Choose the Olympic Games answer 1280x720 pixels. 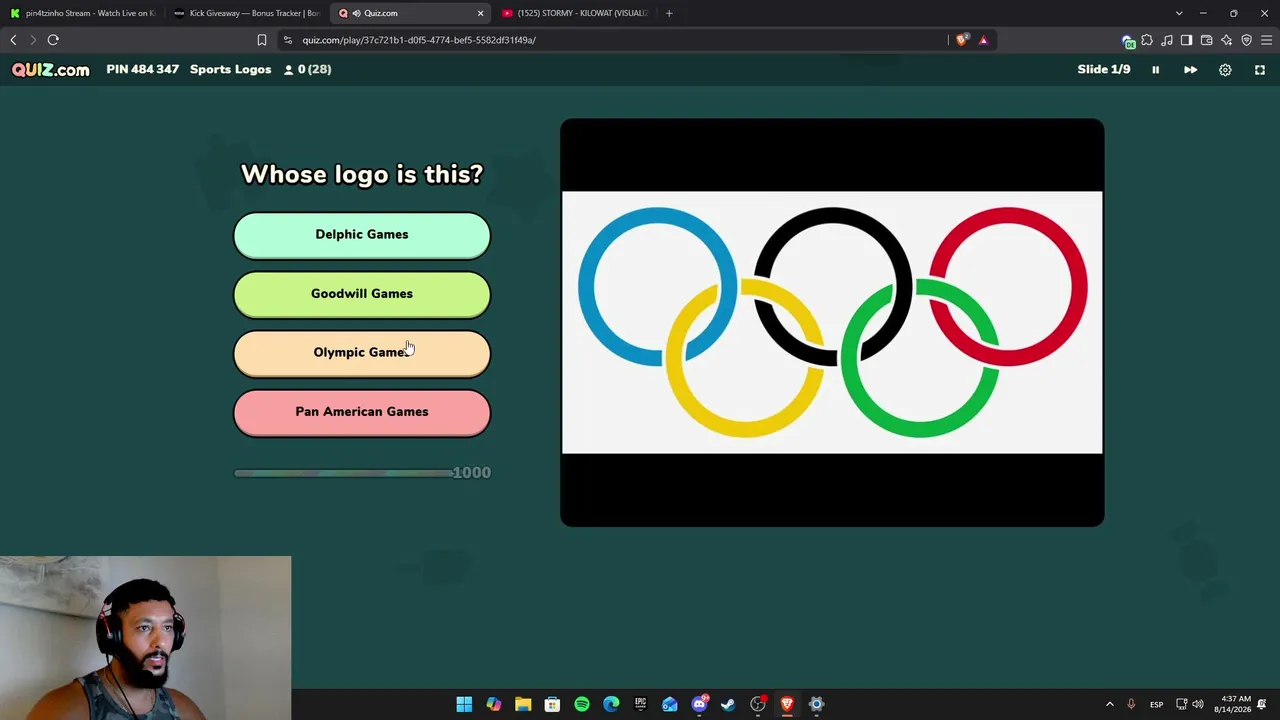click(x=362, y=353)
